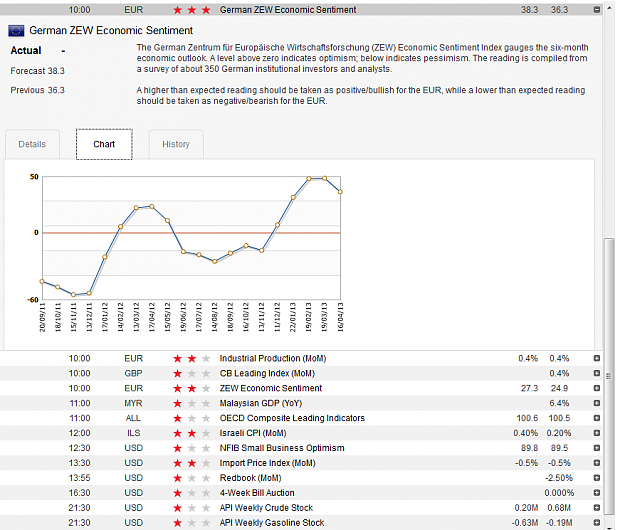
Task: Click the Previous 36.3 text
Action: pos(37,90)
